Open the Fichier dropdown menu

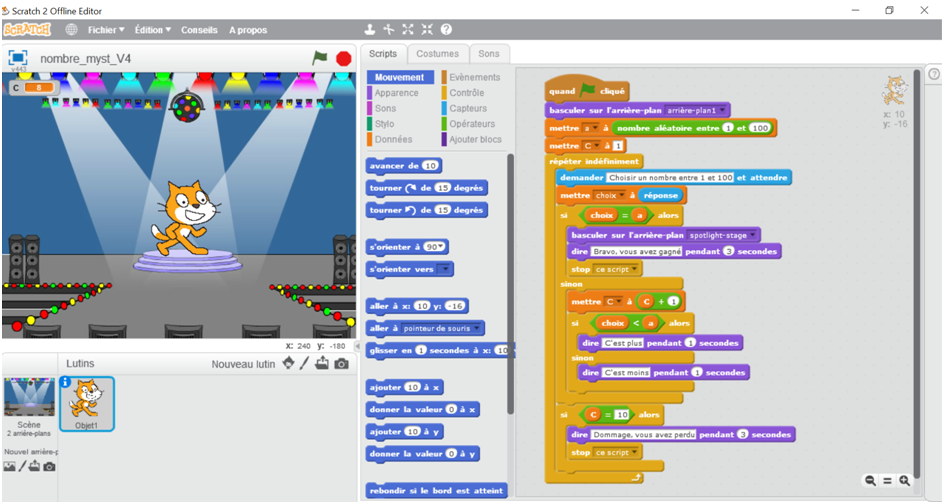tap(105, 30)
